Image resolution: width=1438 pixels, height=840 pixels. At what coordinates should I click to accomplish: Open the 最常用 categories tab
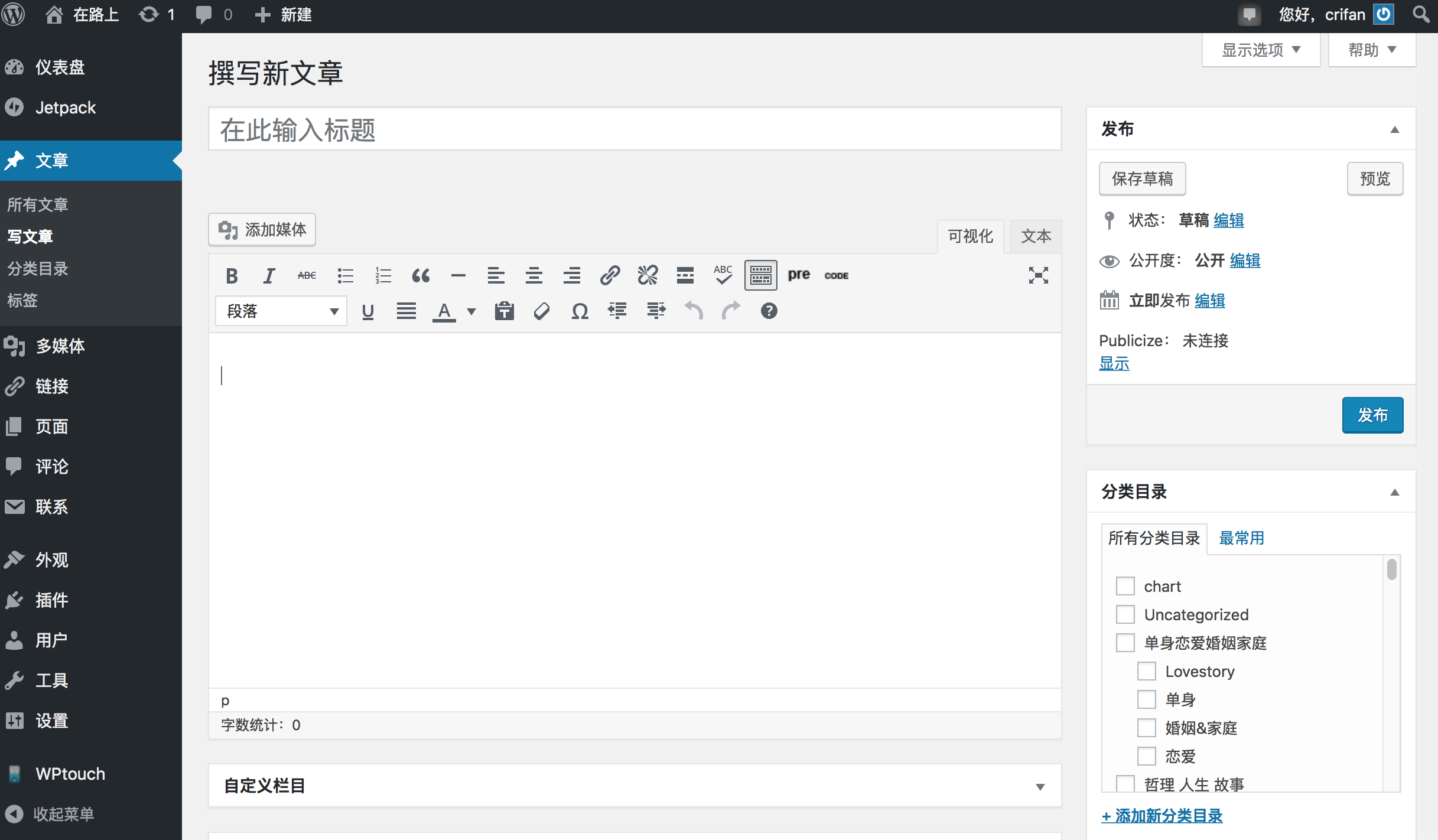[x=1241, y=538]
